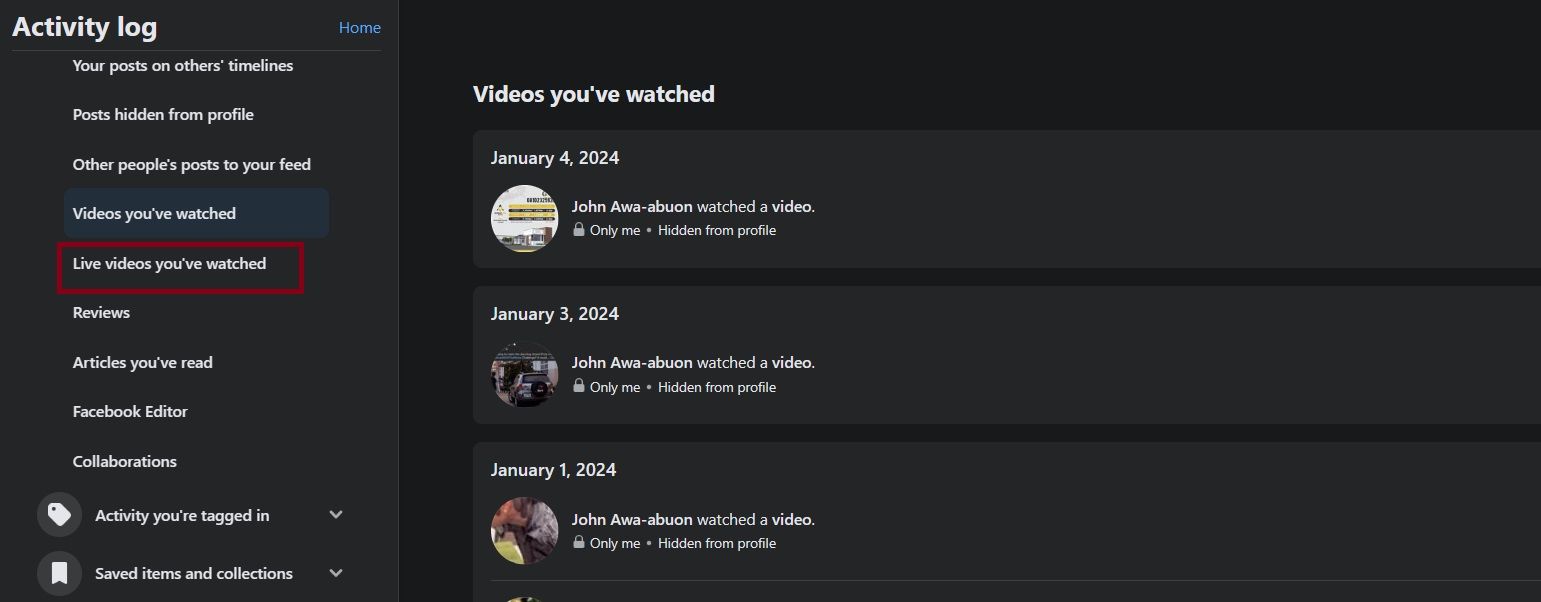Screen dimensions: 1541x602
Task: Click the lock icon on the January 4 entry
Action: (x=579, y=229)
